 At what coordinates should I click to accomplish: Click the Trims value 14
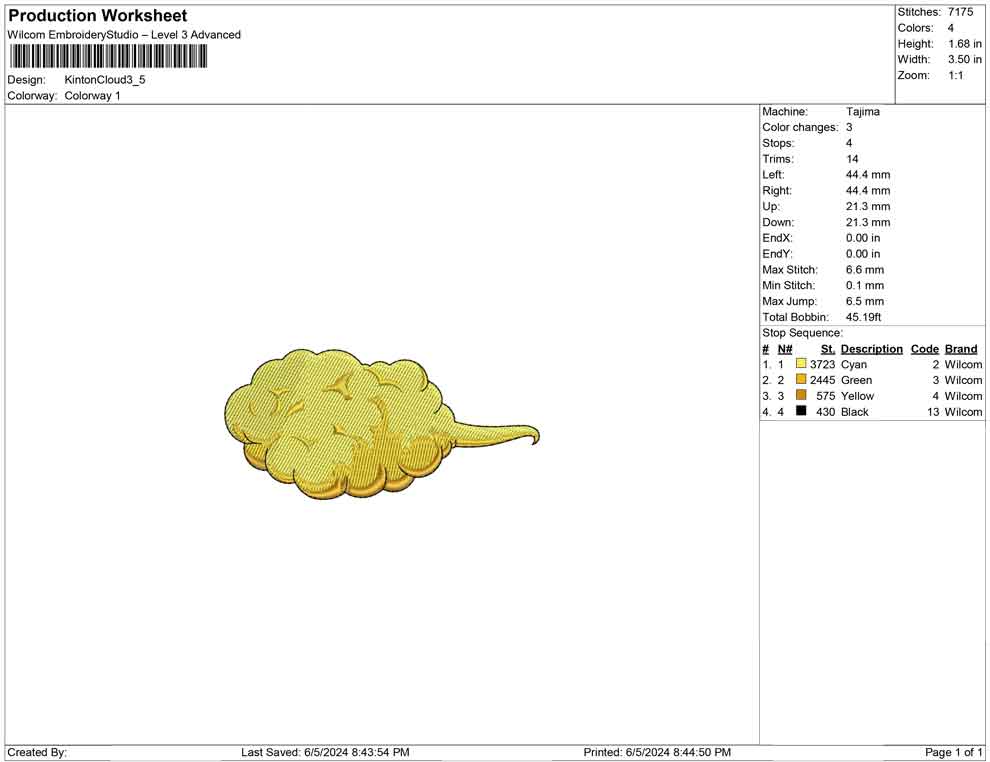pyautogui.click(x=852, y=159)
